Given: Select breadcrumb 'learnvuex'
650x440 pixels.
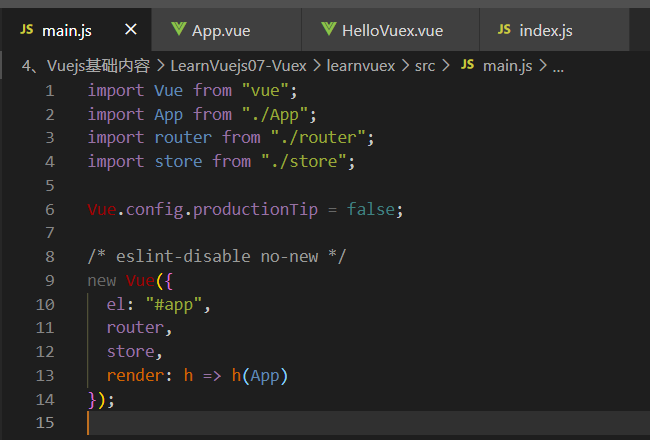Looking at the screenshot, I should coord(361,66).
